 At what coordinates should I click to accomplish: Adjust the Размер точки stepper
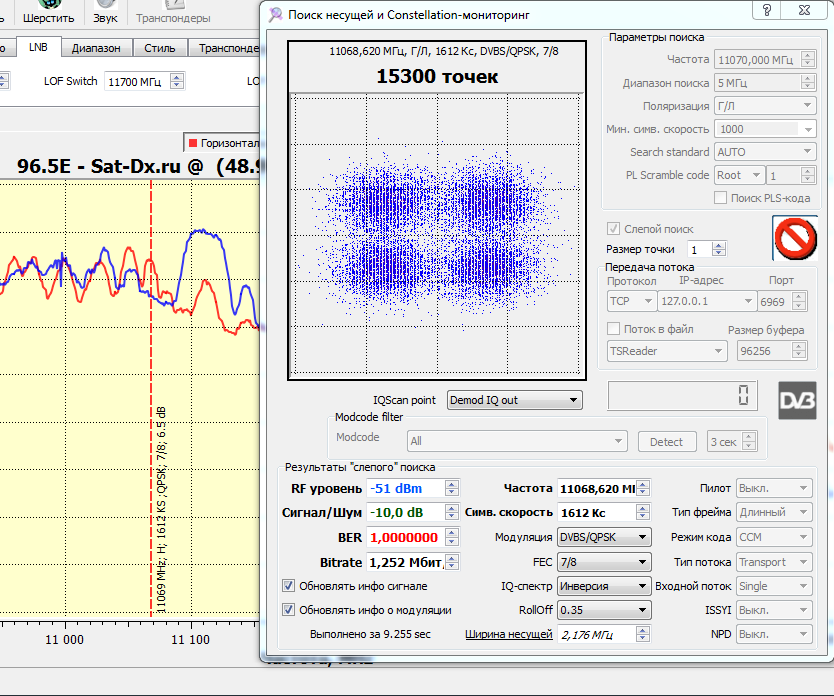click(719, 249)
